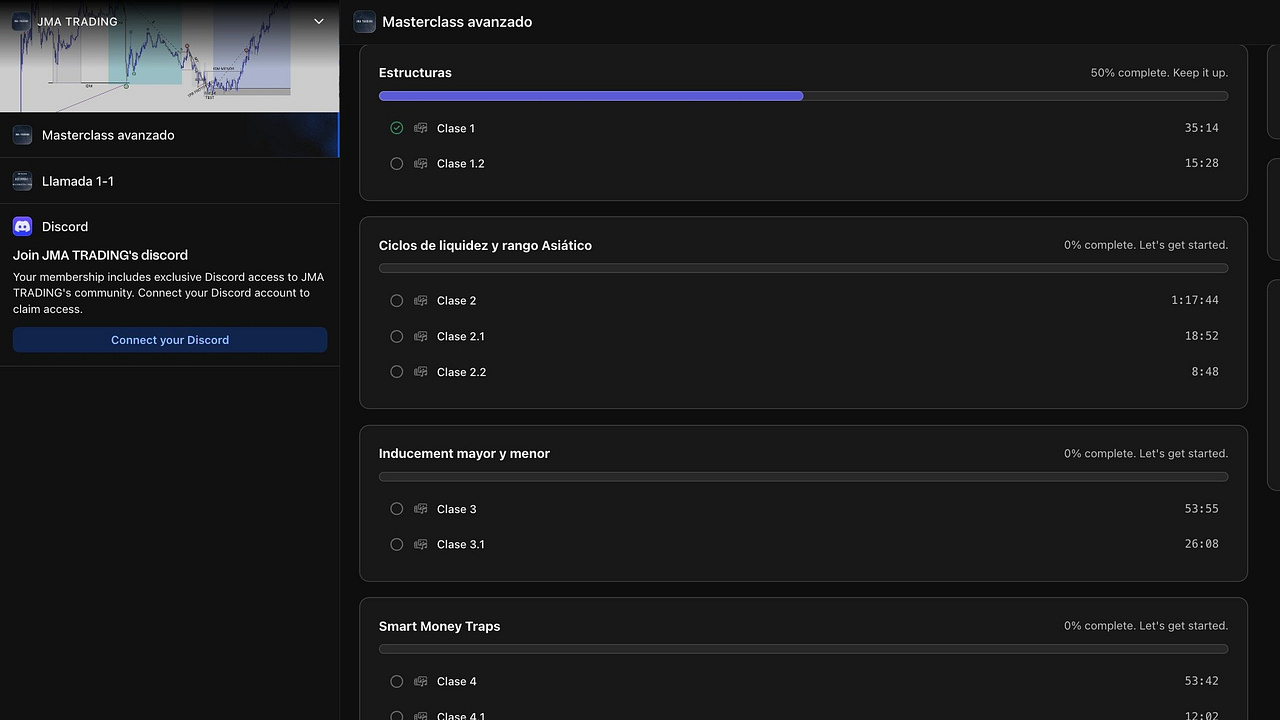Click the JMA TRADING logo icon

21,21
